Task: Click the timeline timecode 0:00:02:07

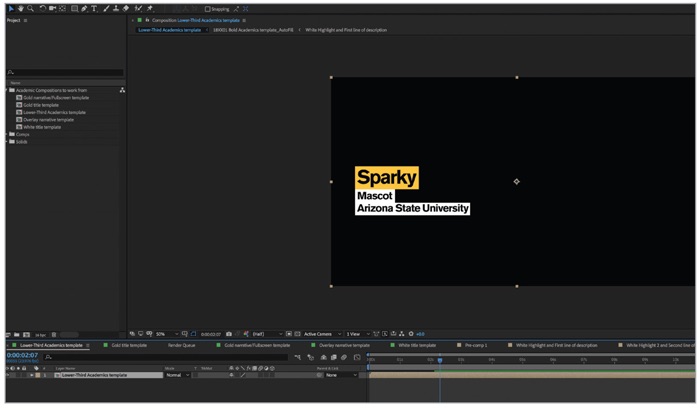Action: pos(22,355)
